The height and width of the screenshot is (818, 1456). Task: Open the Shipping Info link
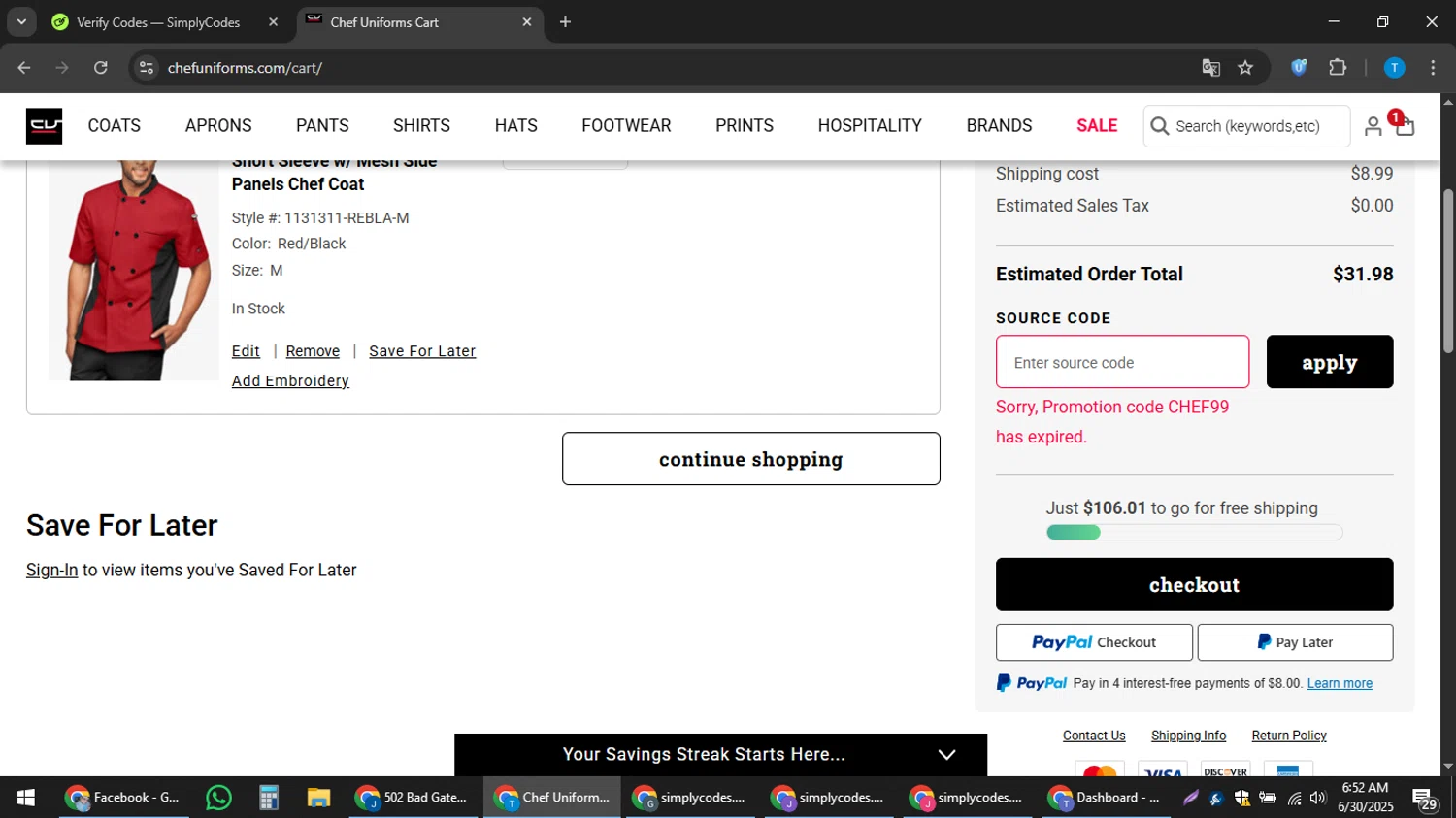click(1188, 736)
